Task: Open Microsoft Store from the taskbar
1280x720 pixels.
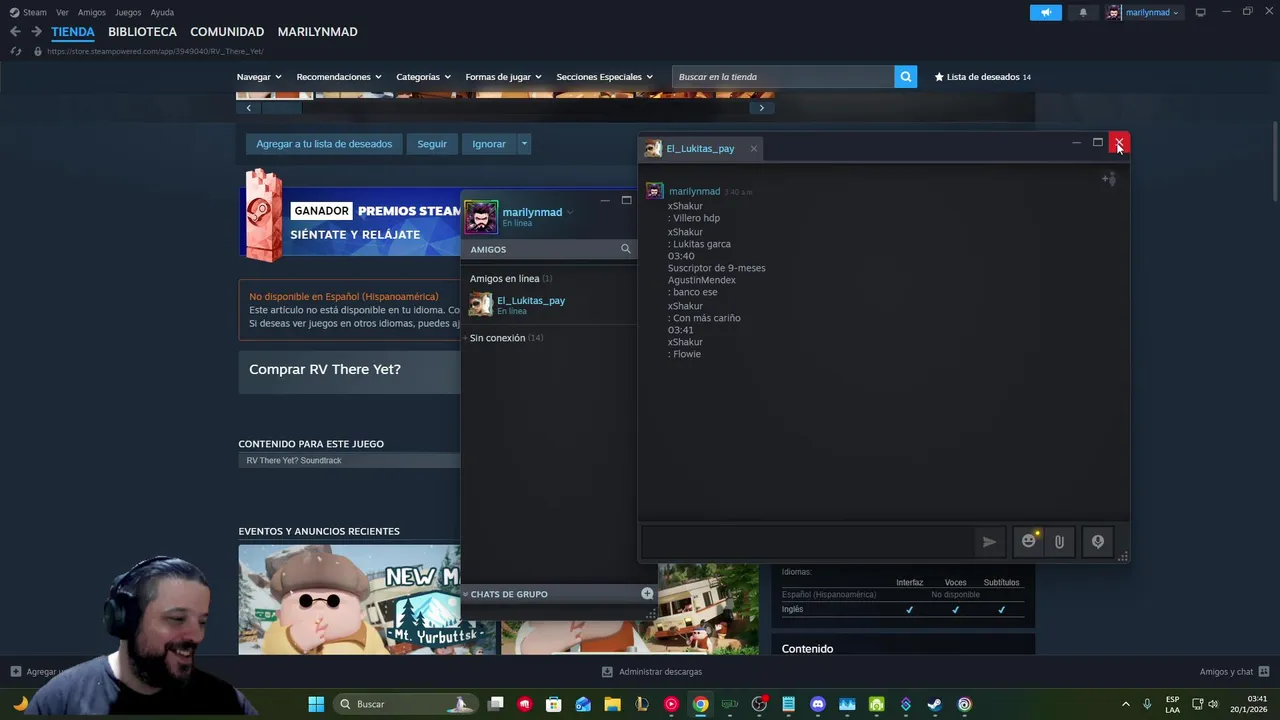Action: 553,704
